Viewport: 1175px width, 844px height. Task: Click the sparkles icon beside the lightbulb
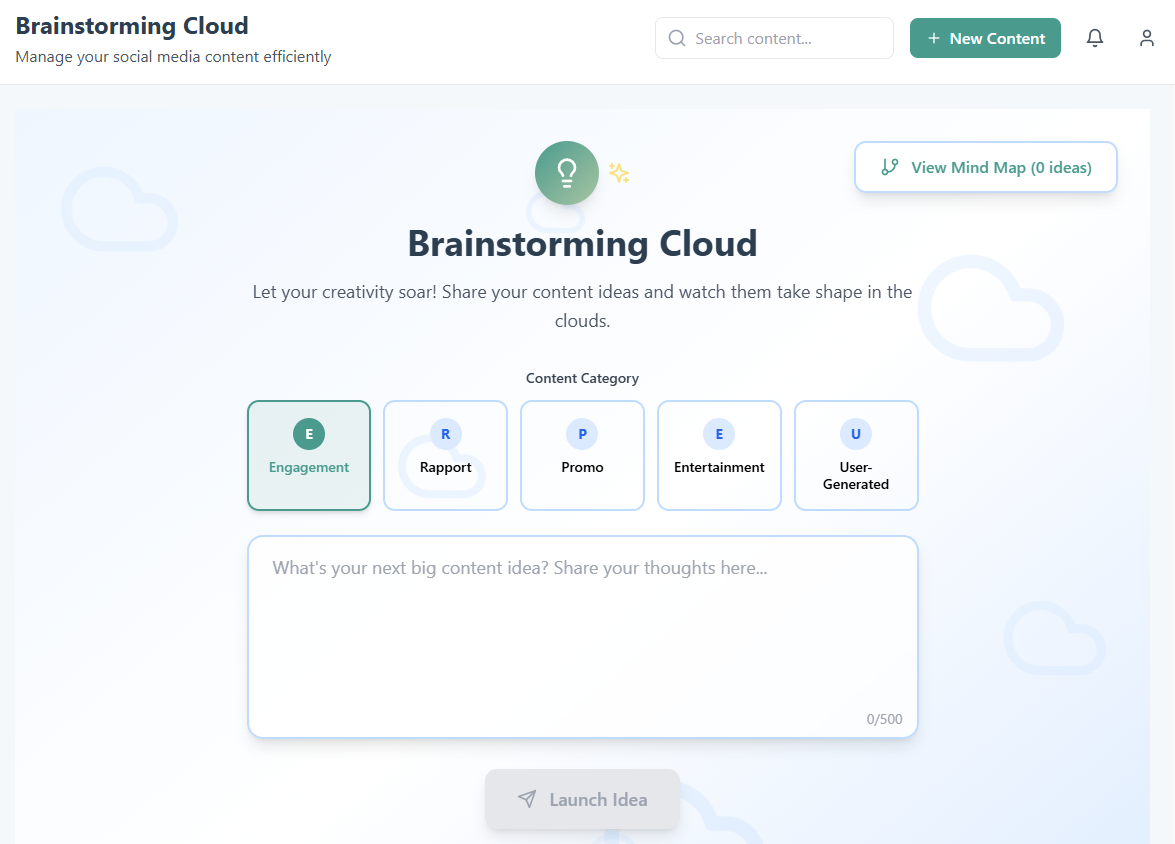[x=619, y=172]
